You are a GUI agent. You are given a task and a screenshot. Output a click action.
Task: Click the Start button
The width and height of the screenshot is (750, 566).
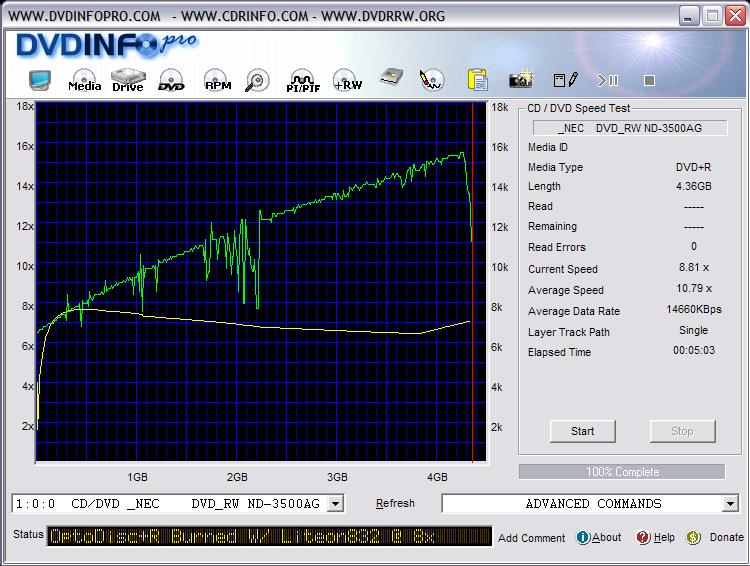[x=582, y=431]
